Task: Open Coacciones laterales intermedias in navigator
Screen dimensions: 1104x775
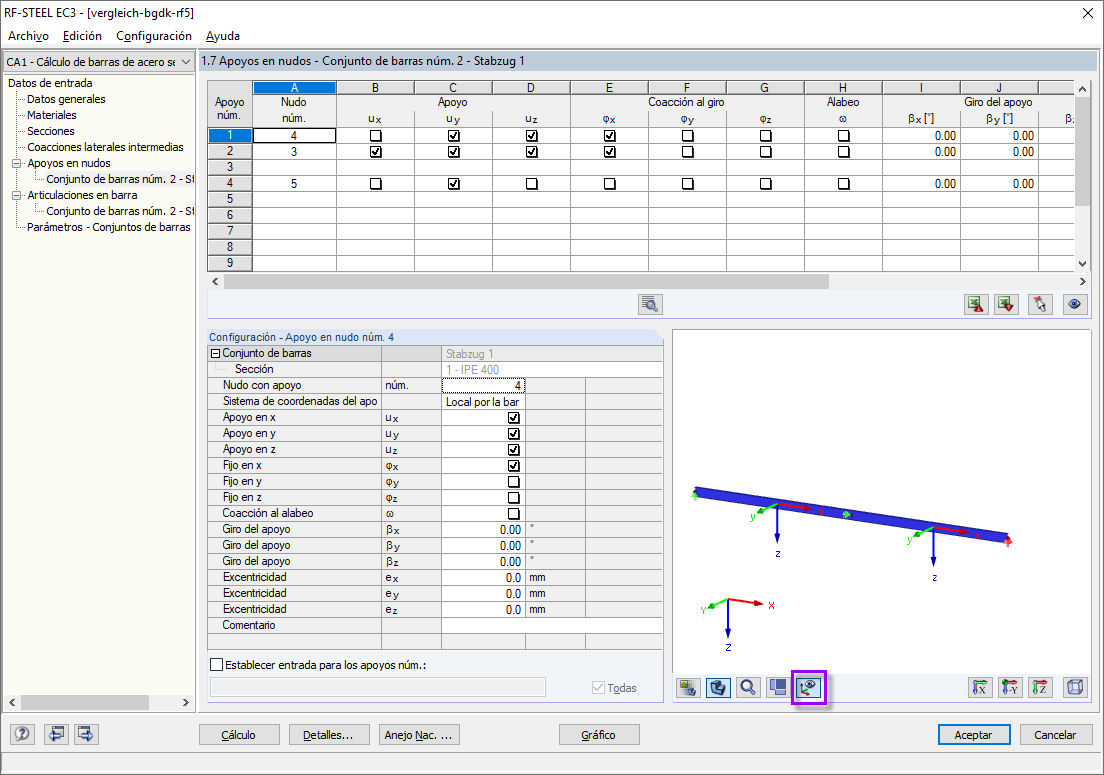Action: tap(105, 147)
